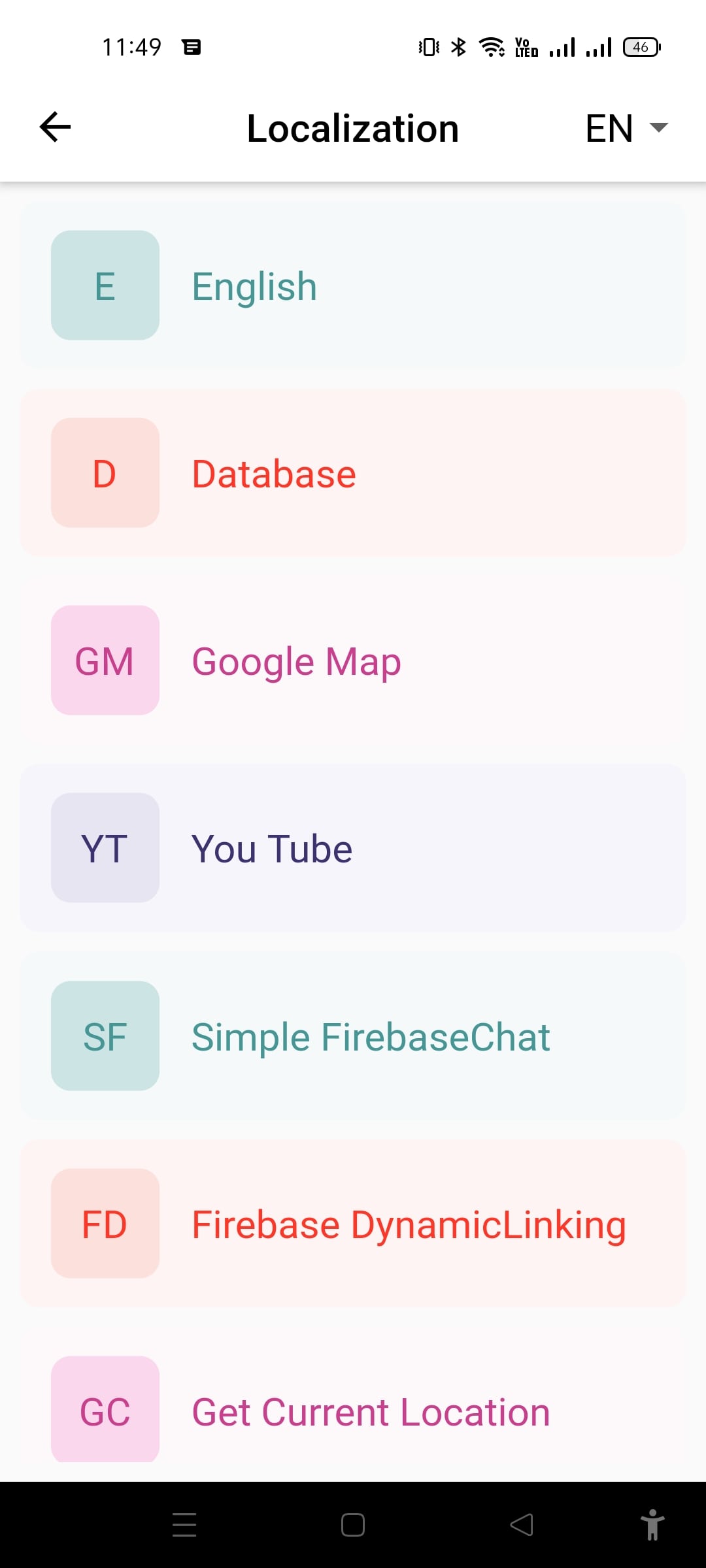Open the English list item

(254, 286)
